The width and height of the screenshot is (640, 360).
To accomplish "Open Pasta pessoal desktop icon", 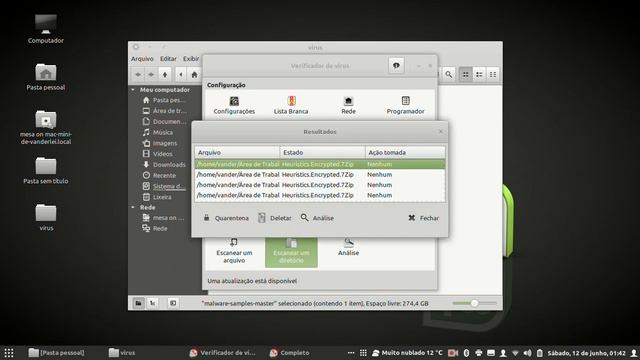I will [46, 77].
